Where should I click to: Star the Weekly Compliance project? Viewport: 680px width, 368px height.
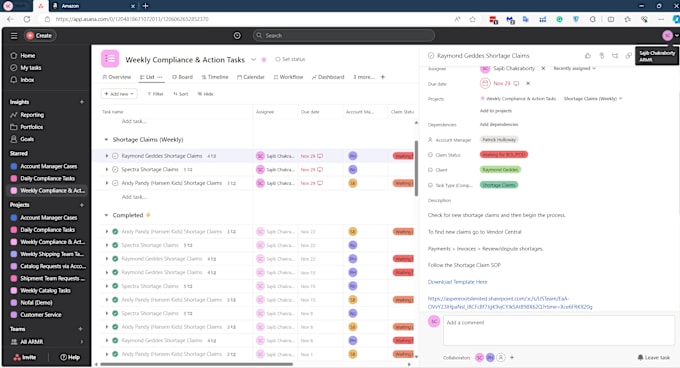coord(264,59)
